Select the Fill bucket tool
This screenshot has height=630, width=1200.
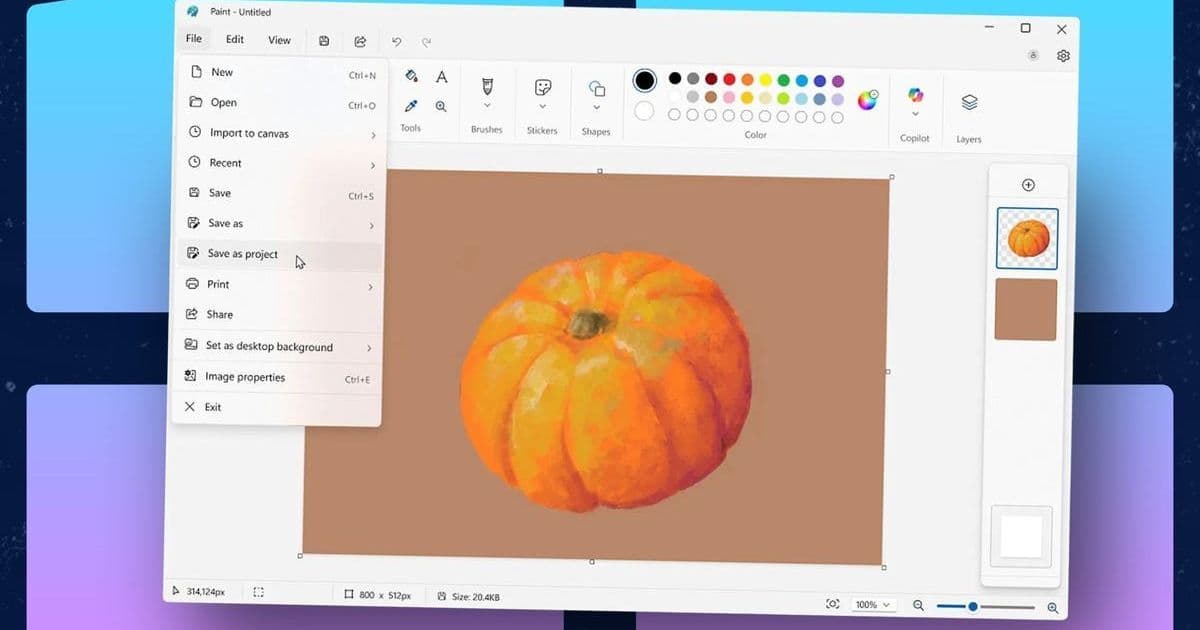tap(410, 76)
